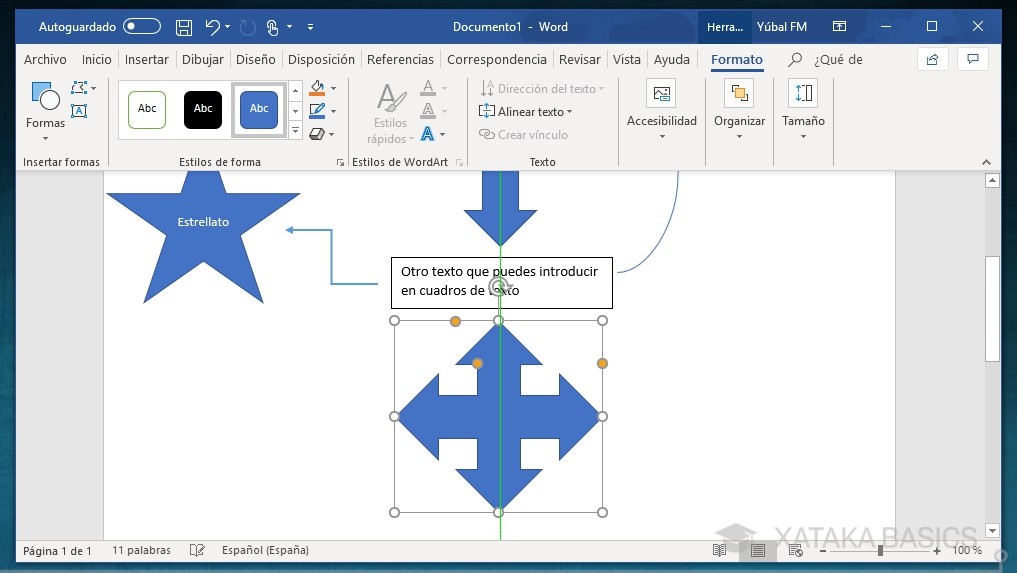Open Shape Fill color dropdown arrow
1017x573 pixels.
pyautogui.click(x=333, y=88)
